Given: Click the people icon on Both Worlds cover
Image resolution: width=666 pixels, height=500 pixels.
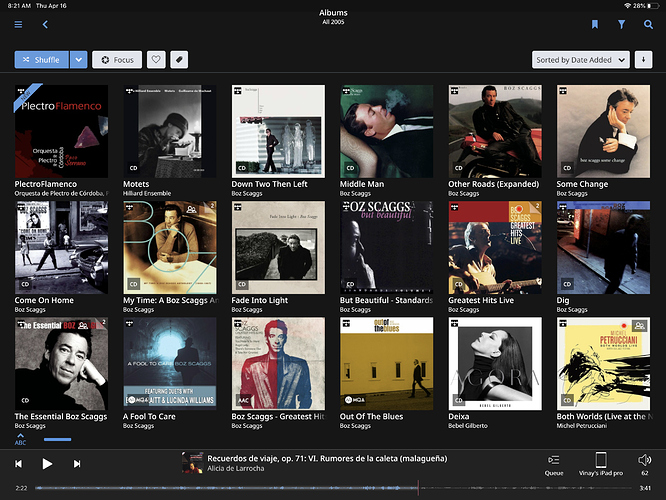Looking at the screenshot, I should pyautogui.click(x=639, y=326).
